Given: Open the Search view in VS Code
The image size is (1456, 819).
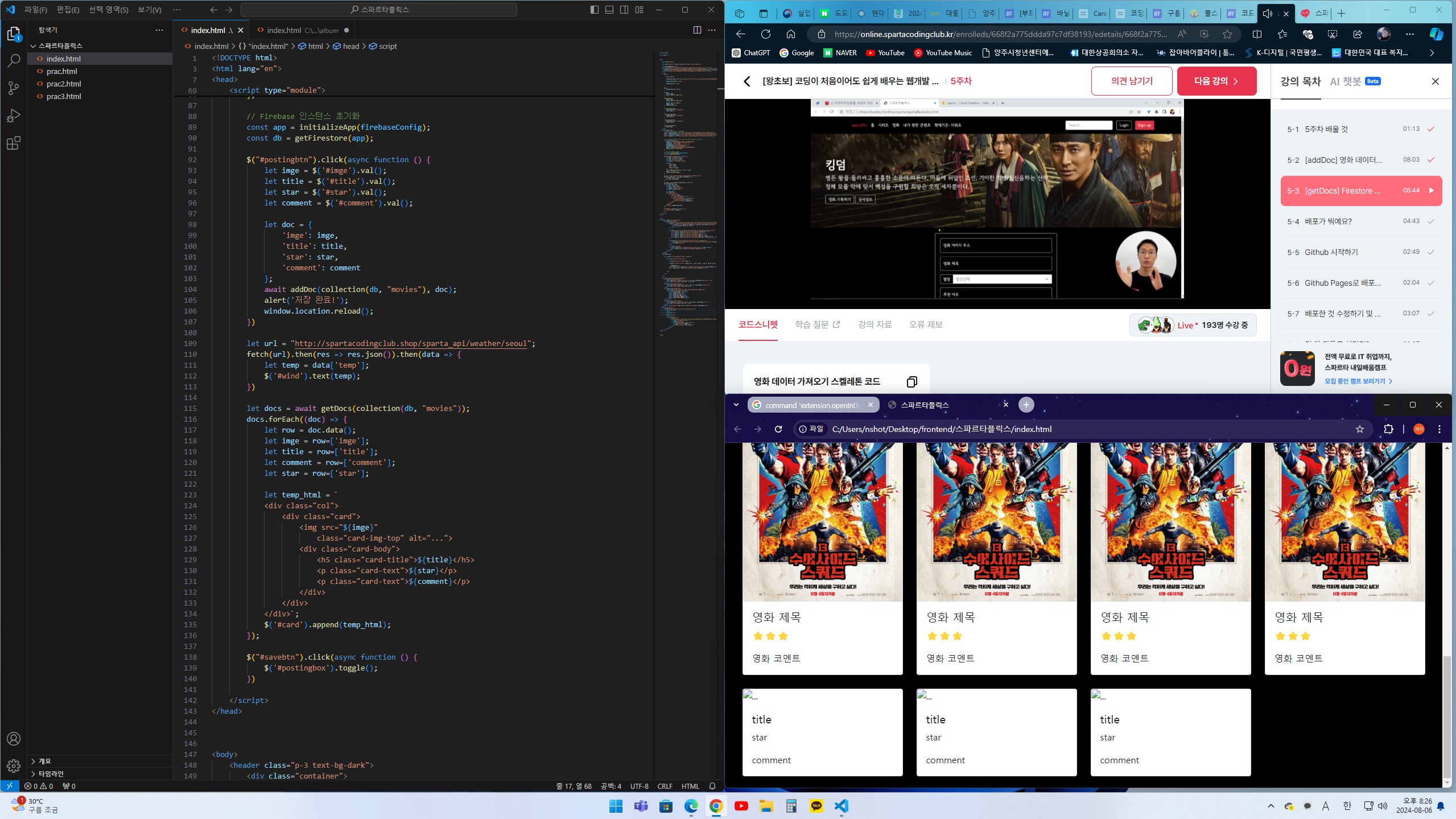Looking at the screenshot, I should click(x=14, y=60).
